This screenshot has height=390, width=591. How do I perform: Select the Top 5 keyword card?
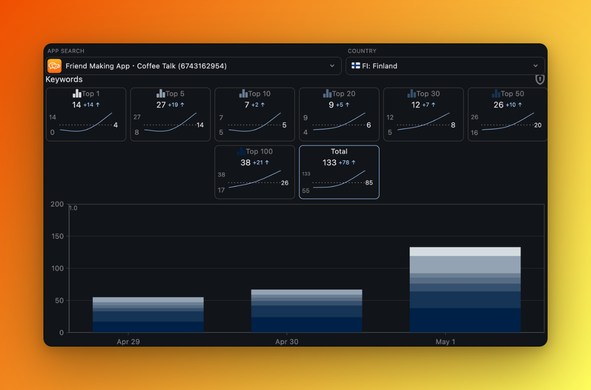click(170, 115)
